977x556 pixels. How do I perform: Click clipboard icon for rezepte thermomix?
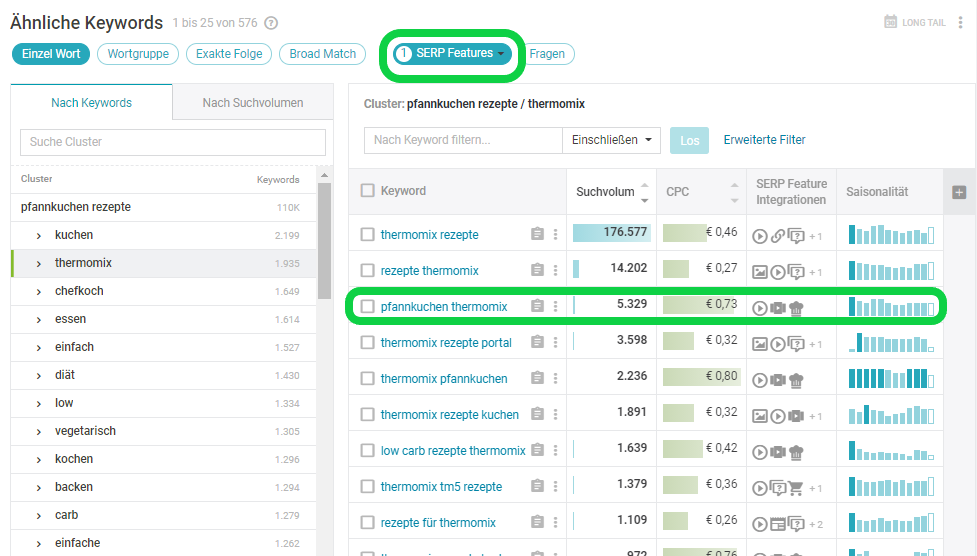(x=537, y=270)
